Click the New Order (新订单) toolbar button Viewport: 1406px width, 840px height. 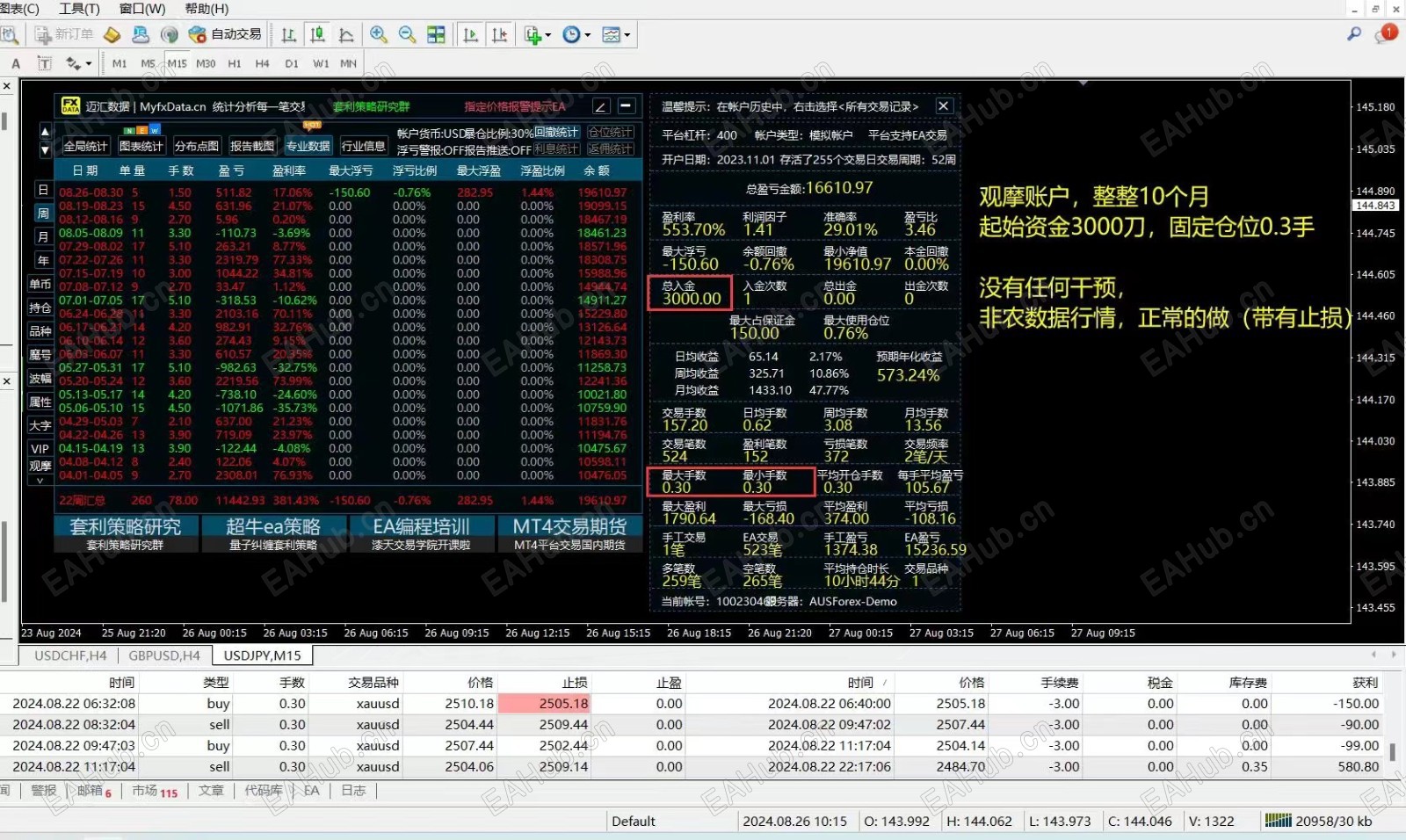pyautogui.click(x=64, y=34)
